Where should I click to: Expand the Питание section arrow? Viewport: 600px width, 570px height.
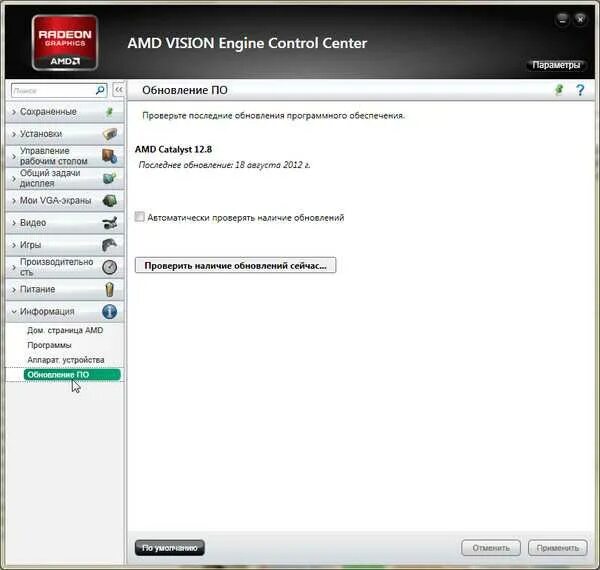14,290
